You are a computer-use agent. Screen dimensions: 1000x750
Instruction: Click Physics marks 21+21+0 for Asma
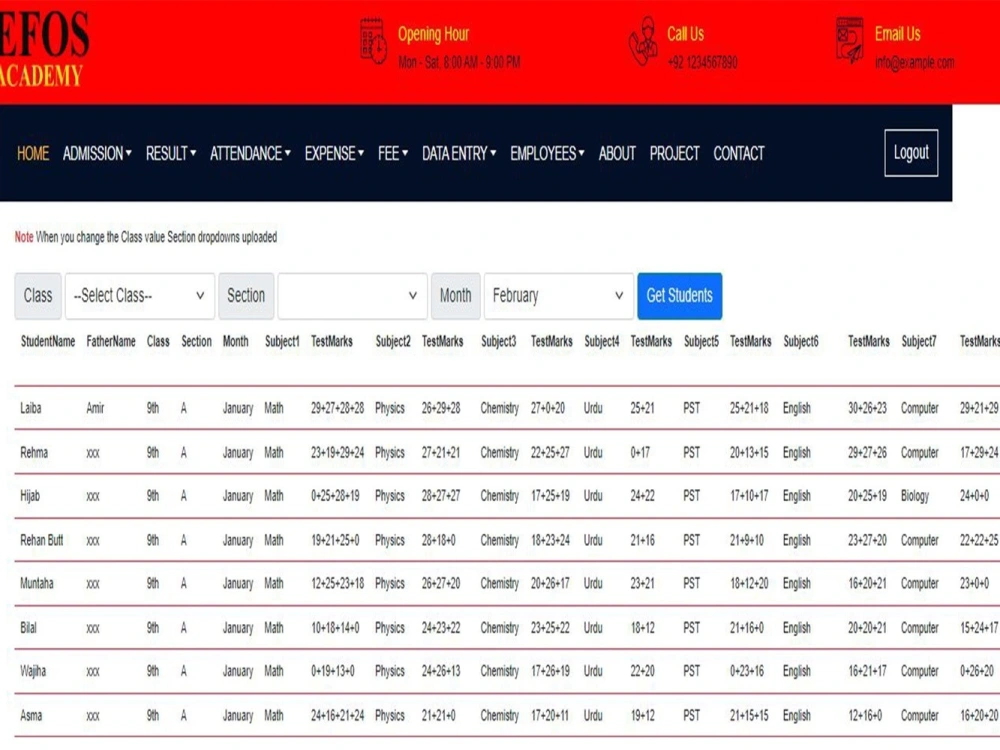click(439, 716)
